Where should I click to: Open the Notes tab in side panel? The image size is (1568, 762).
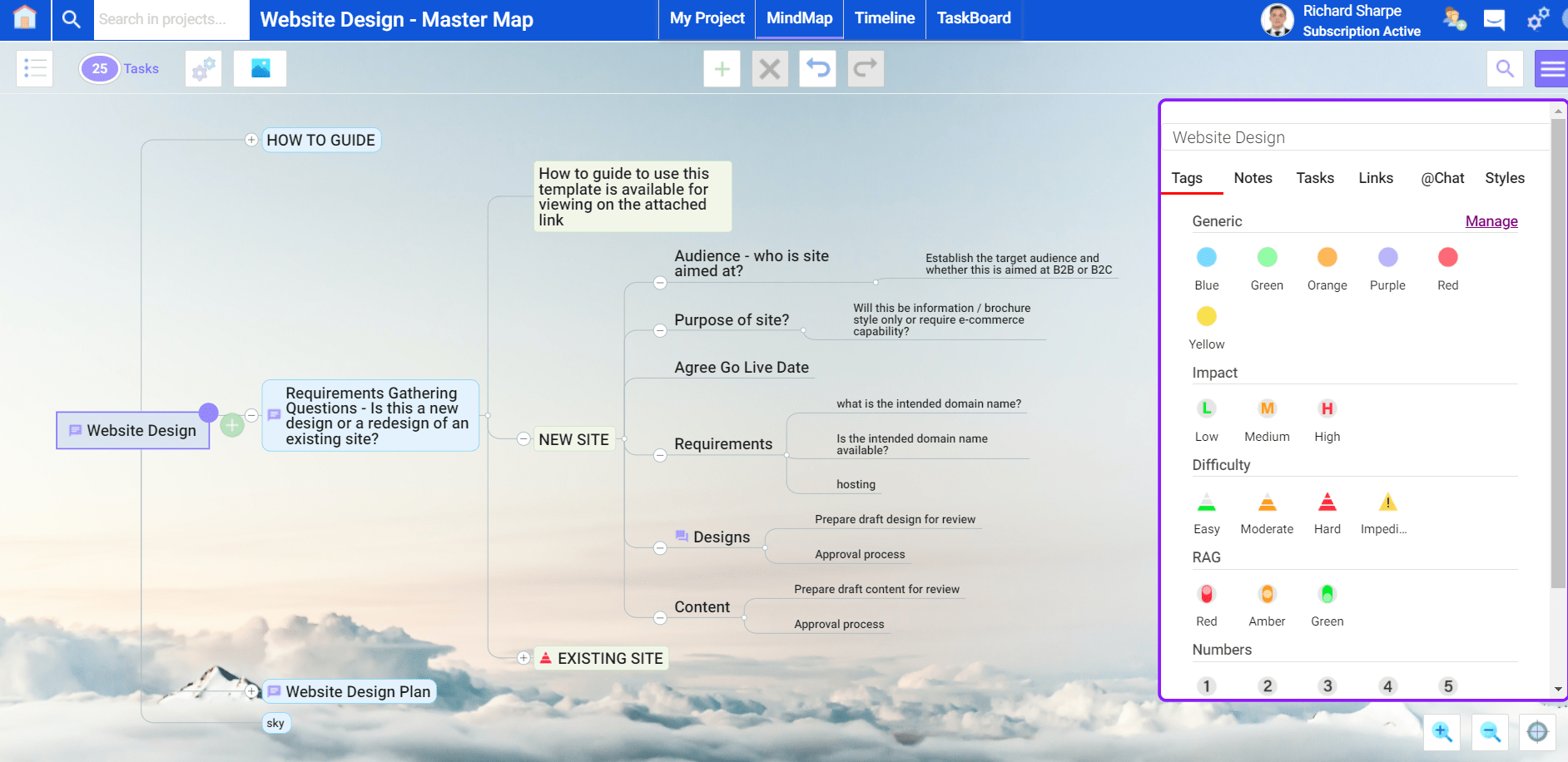click(1253, 178)
